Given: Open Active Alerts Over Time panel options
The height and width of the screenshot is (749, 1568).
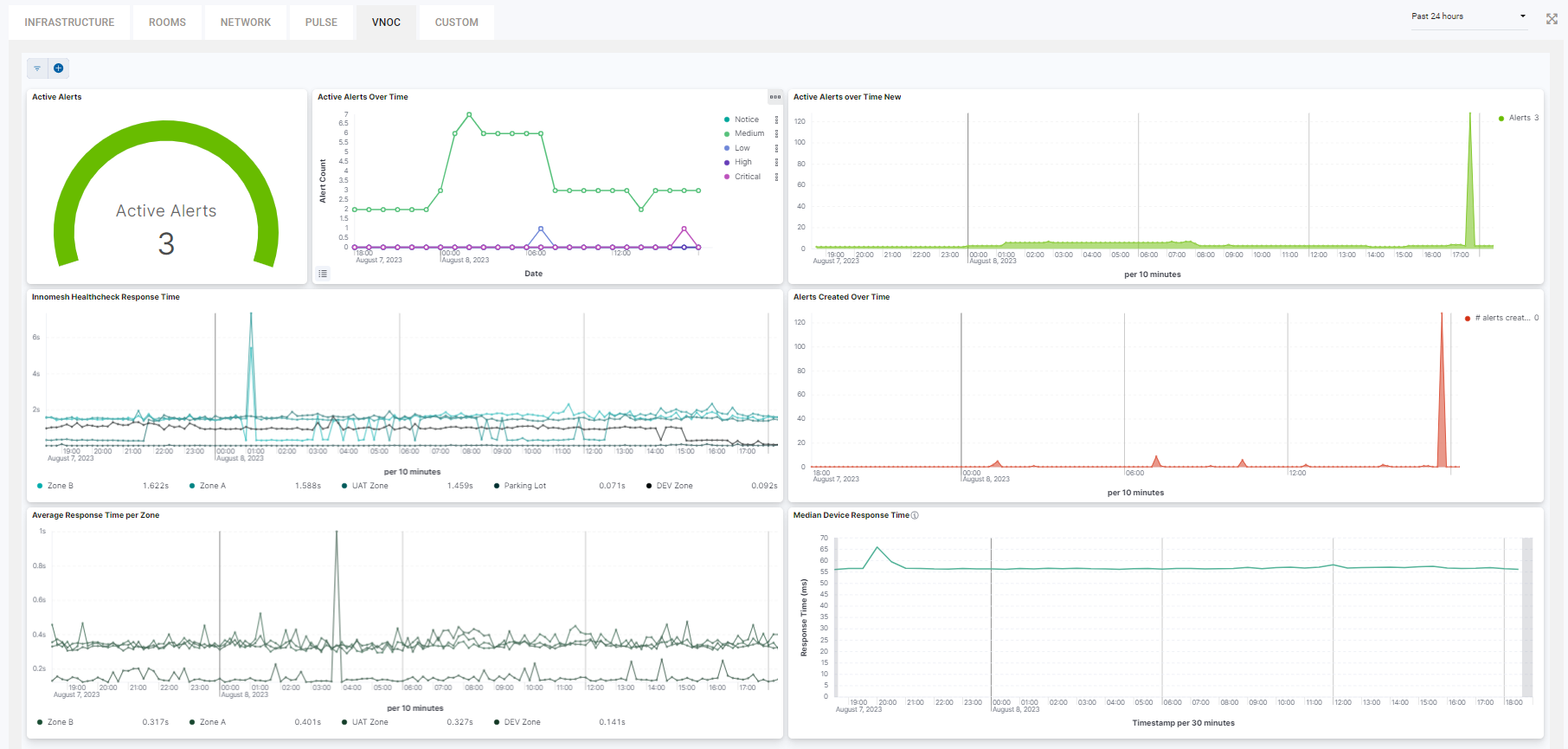Looking at the screenshot, I should click(x=775, y=97).
